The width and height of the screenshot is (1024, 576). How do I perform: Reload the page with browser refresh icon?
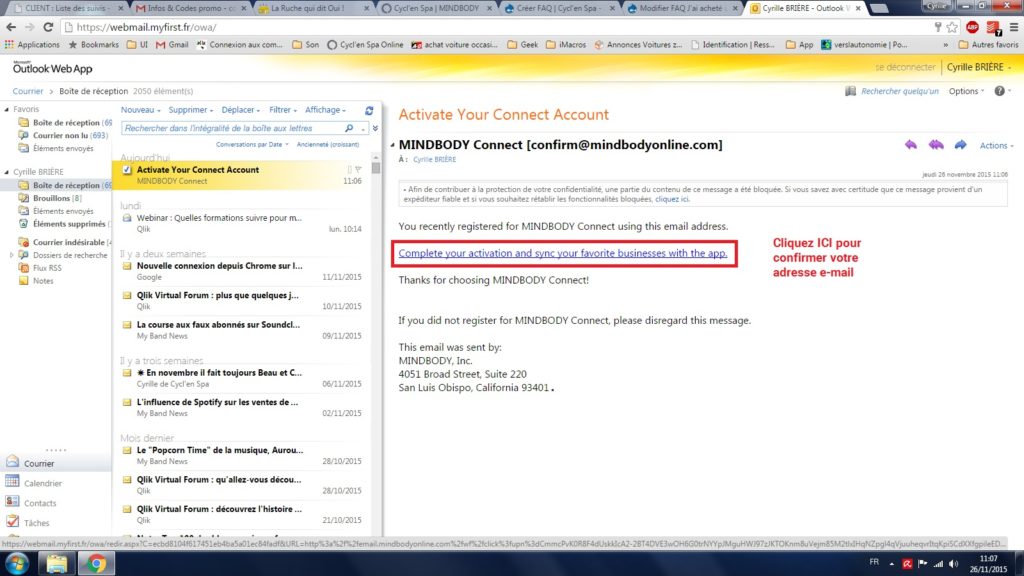click(48, 27)
